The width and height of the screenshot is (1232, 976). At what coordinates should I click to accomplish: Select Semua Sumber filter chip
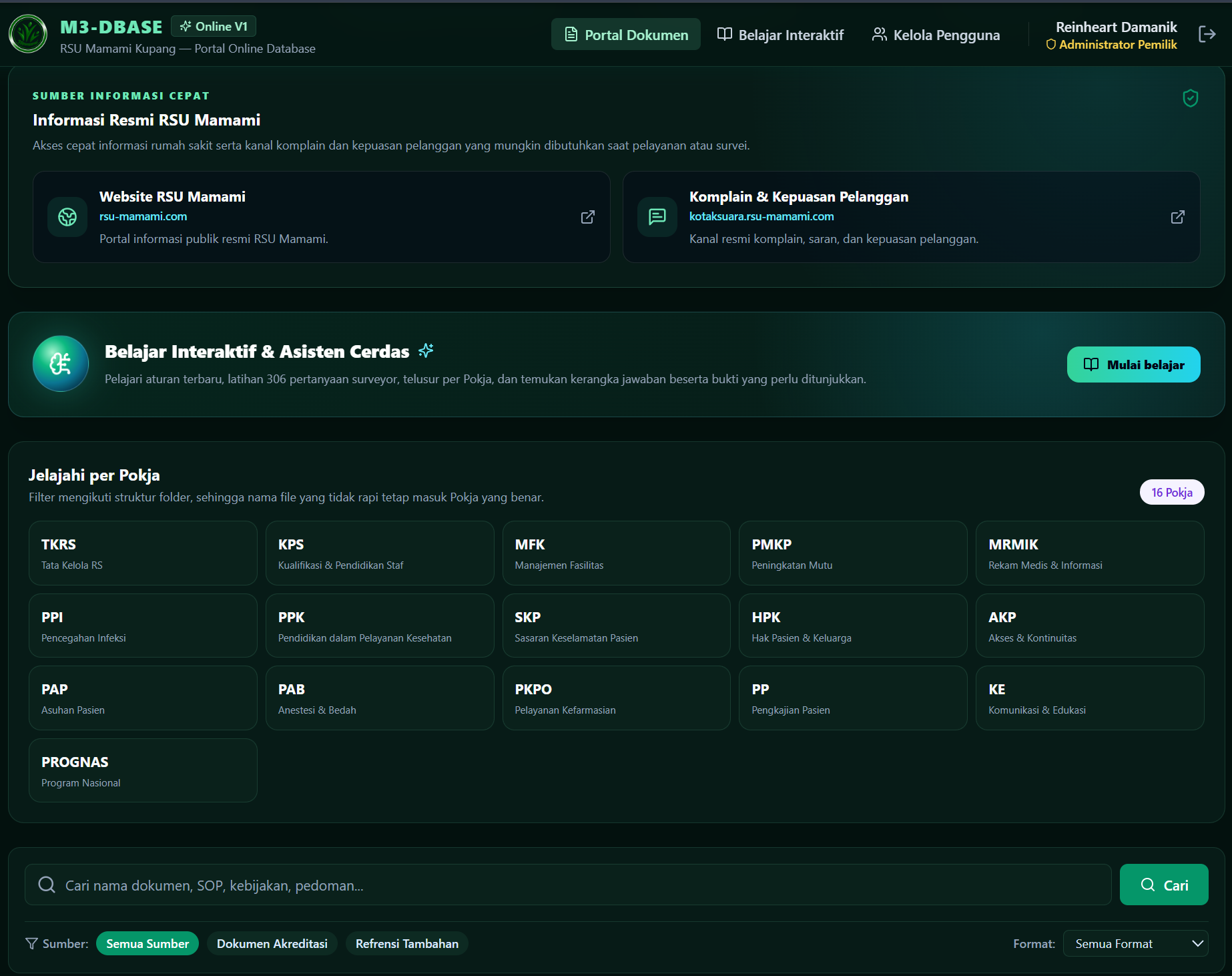pos(147,943)
